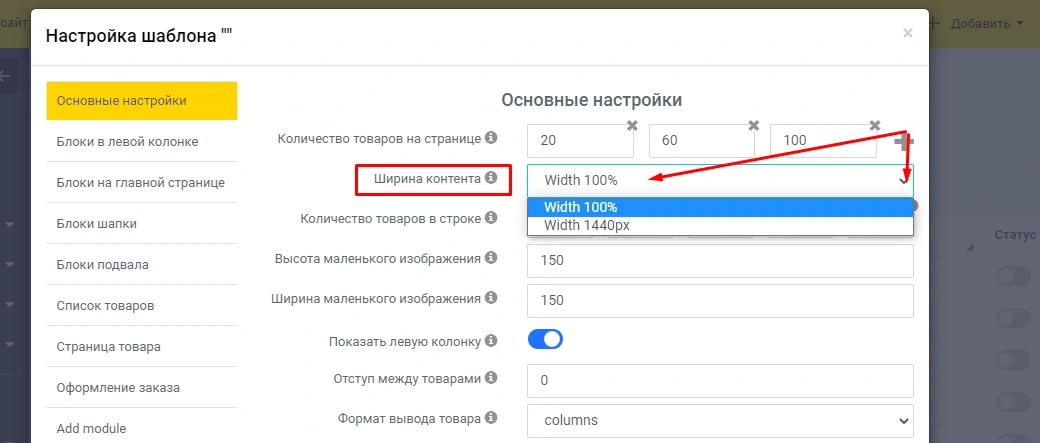1040x443 pixels.
Task: Choose Width 100% option in dropdown list
Action: [x=580, y=207]
